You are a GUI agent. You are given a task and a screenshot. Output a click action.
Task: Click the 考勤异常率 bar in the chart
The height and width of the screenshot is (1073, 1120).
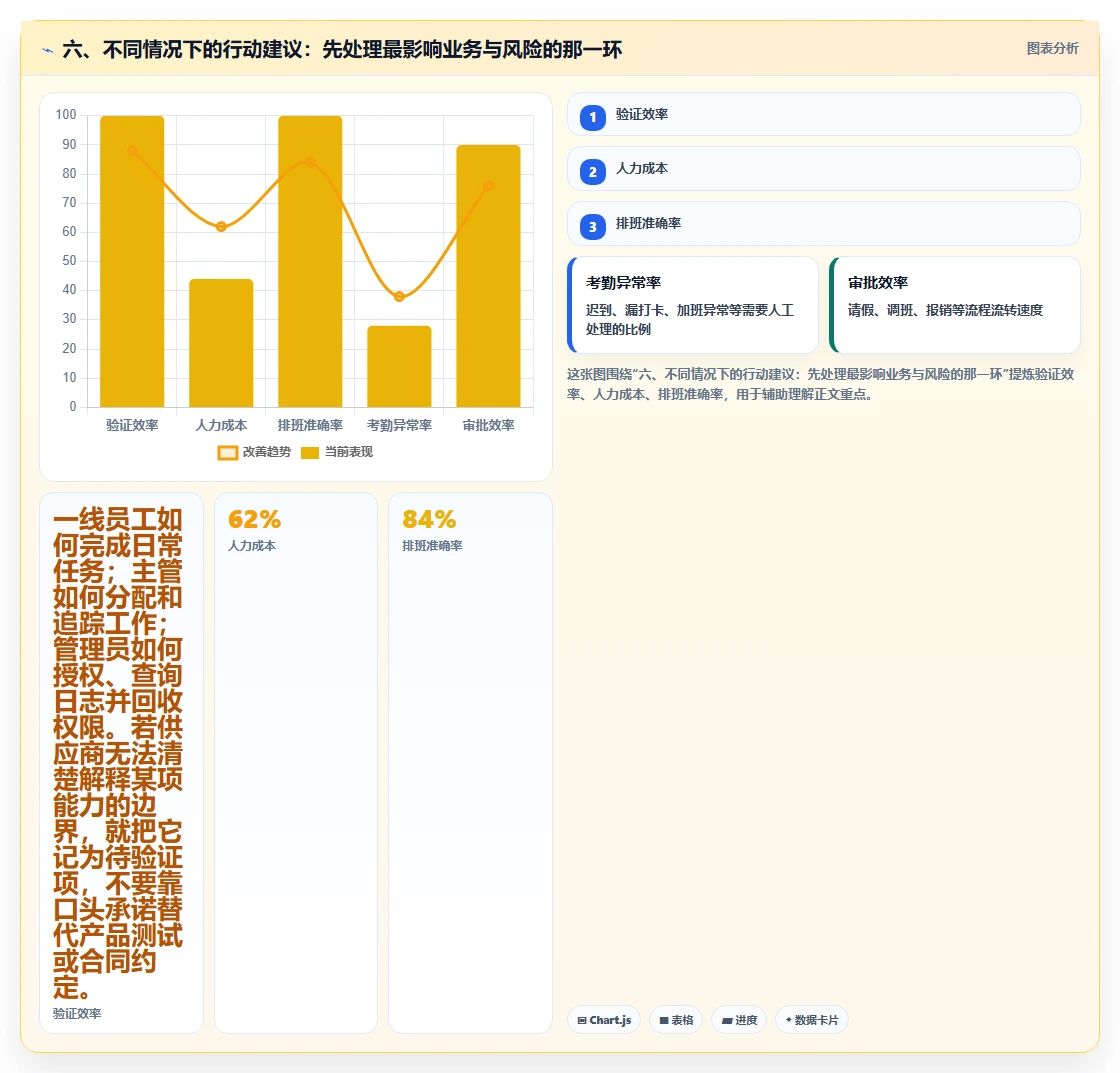point(399,366)
